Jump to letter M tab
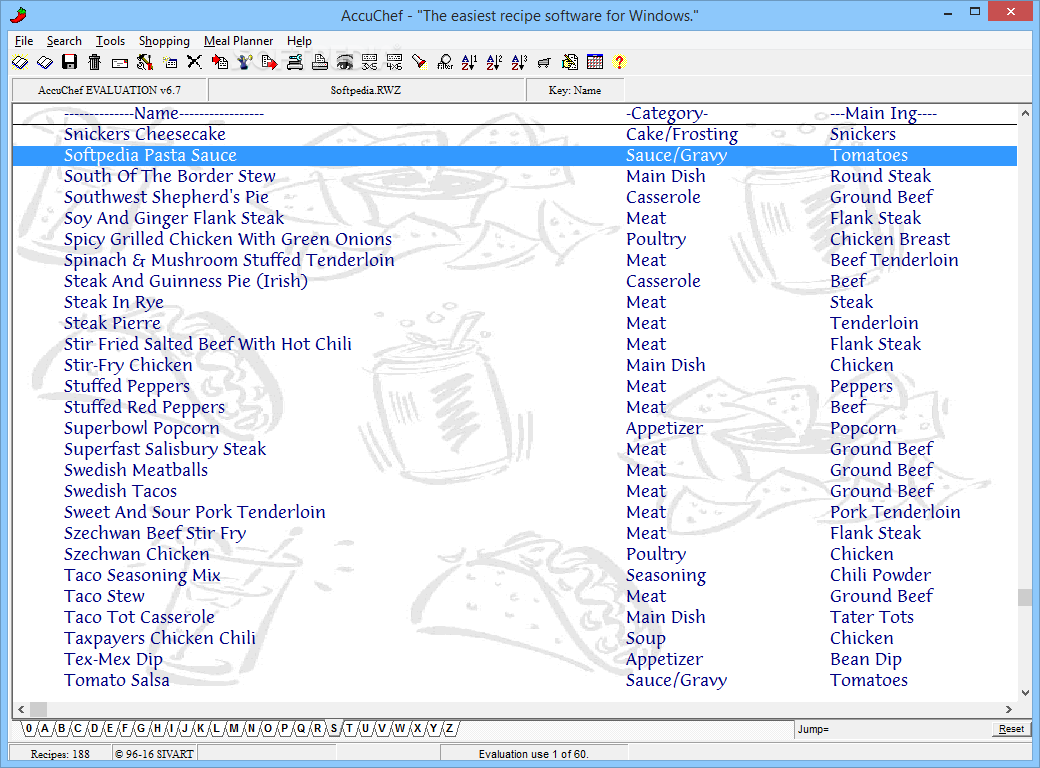Screen dimensions: 1040x768 [234, 728]
